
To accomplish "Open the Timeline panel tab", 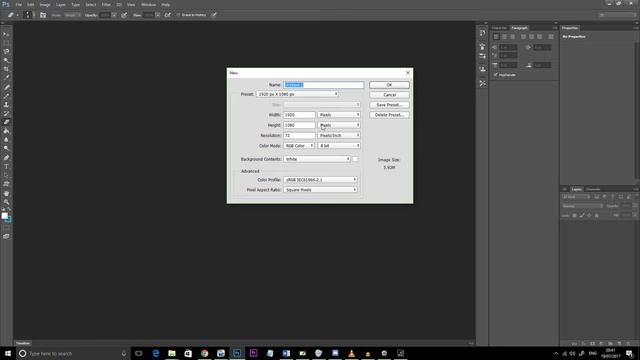I will pos(23,343).
